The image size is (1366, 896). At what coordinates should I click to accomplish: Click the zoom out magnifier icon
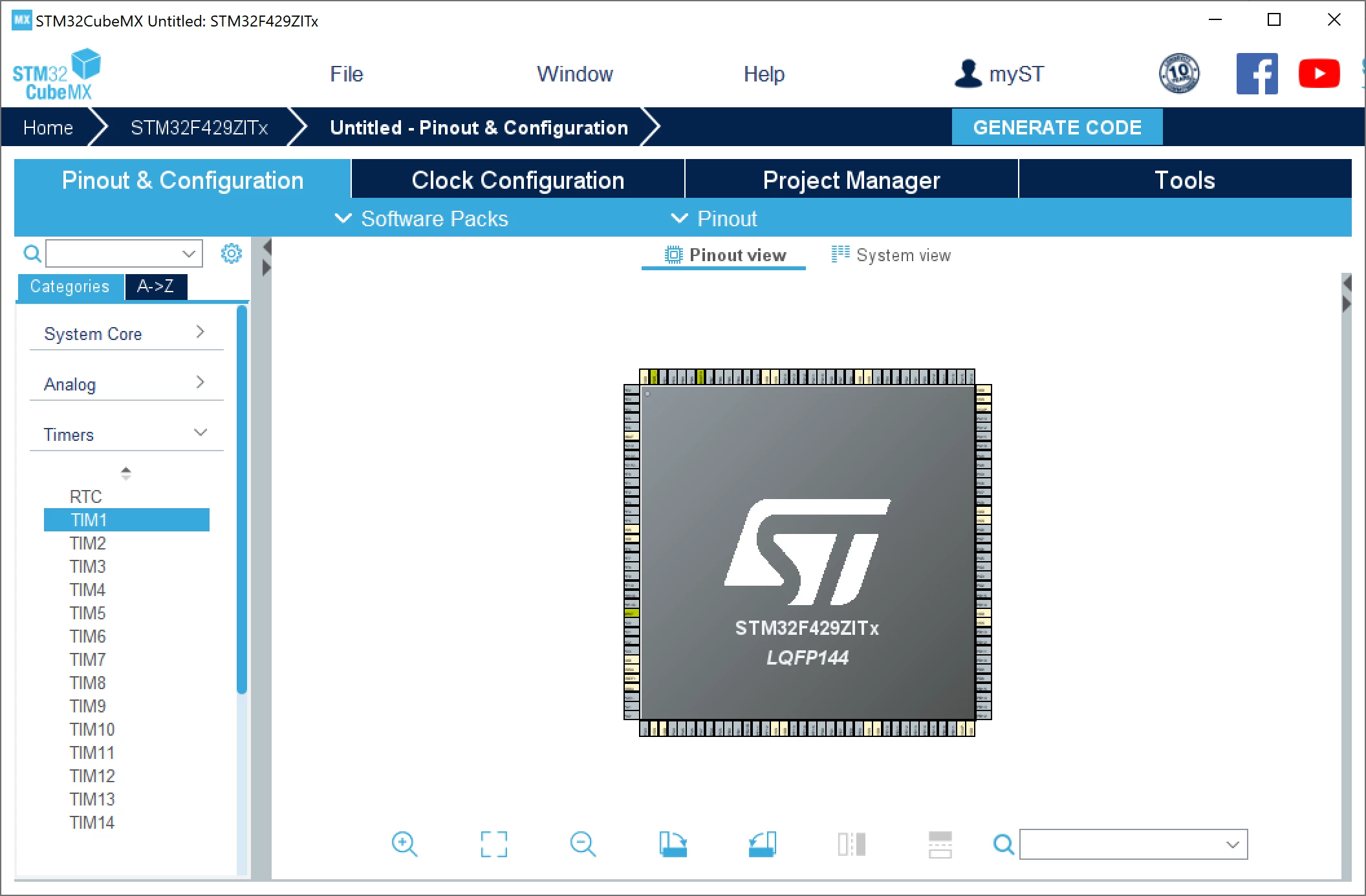tap(583, 844)
